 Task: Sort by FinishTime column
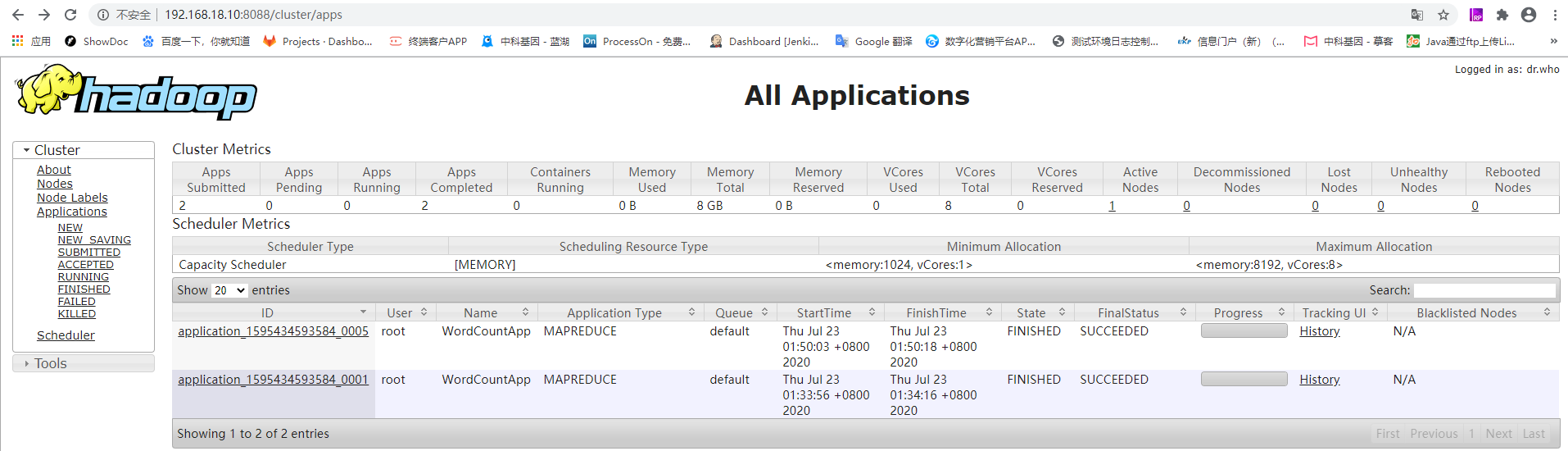pos(943,312)
